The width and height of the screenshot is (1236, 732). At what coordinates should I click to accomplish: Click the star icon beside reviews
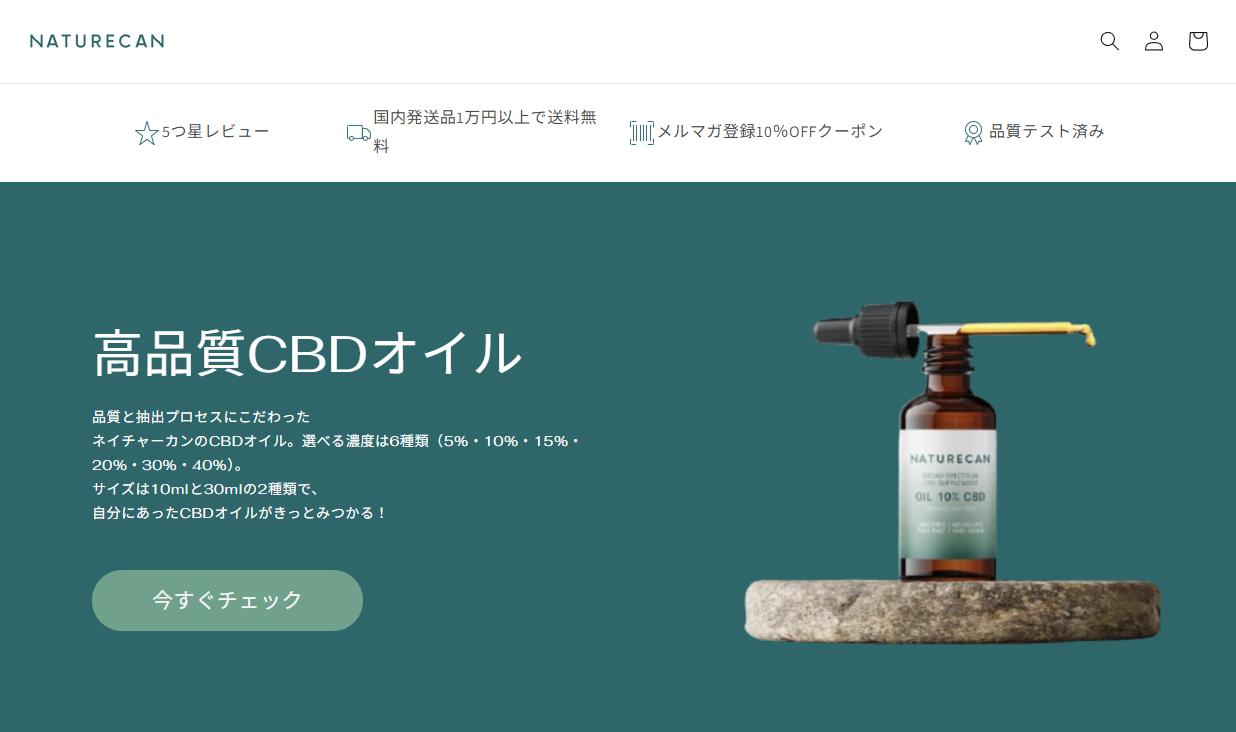pos(146,133)
